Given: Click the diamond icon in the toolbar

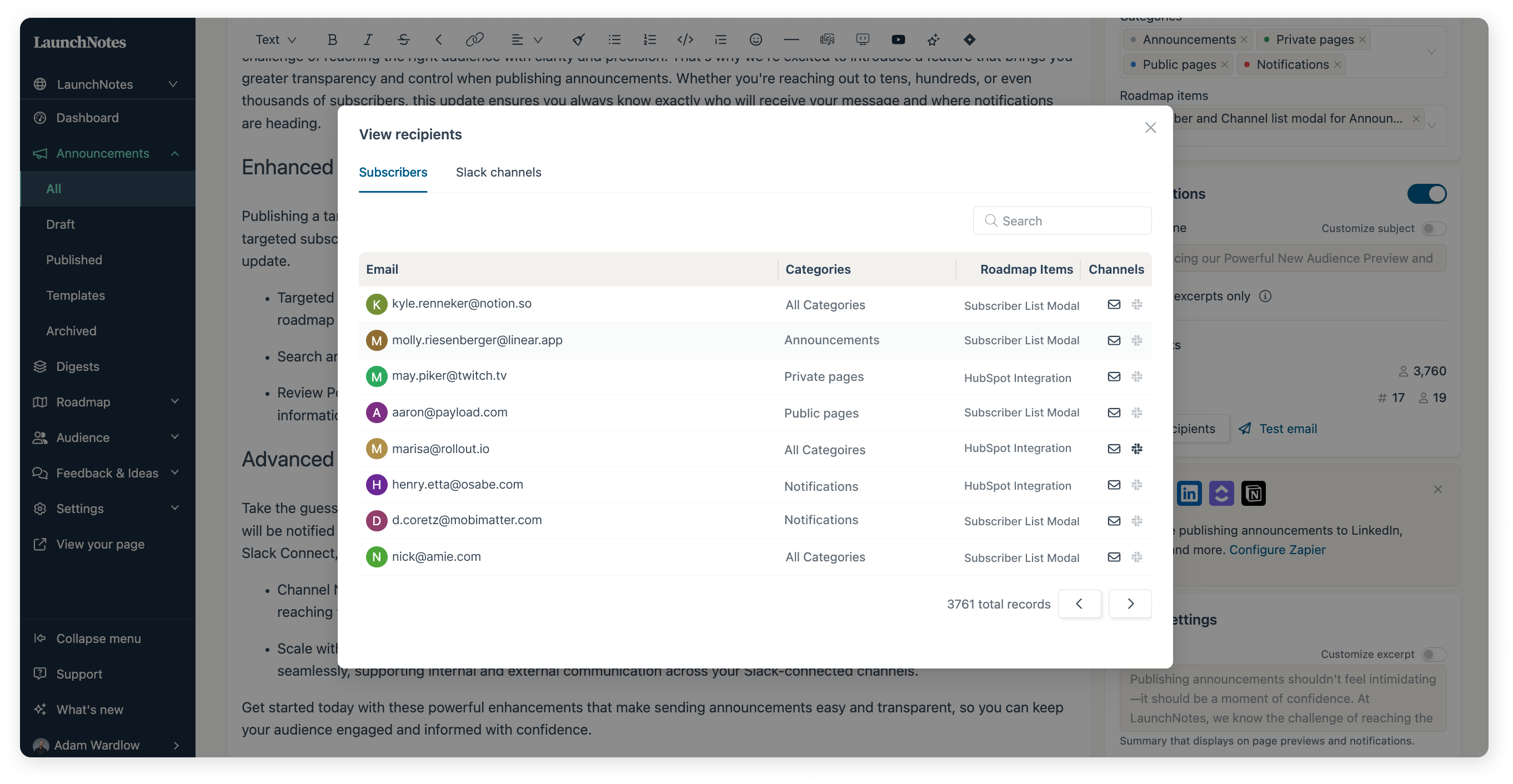Looking at the screenshot, I should click(x=969, y=39).
